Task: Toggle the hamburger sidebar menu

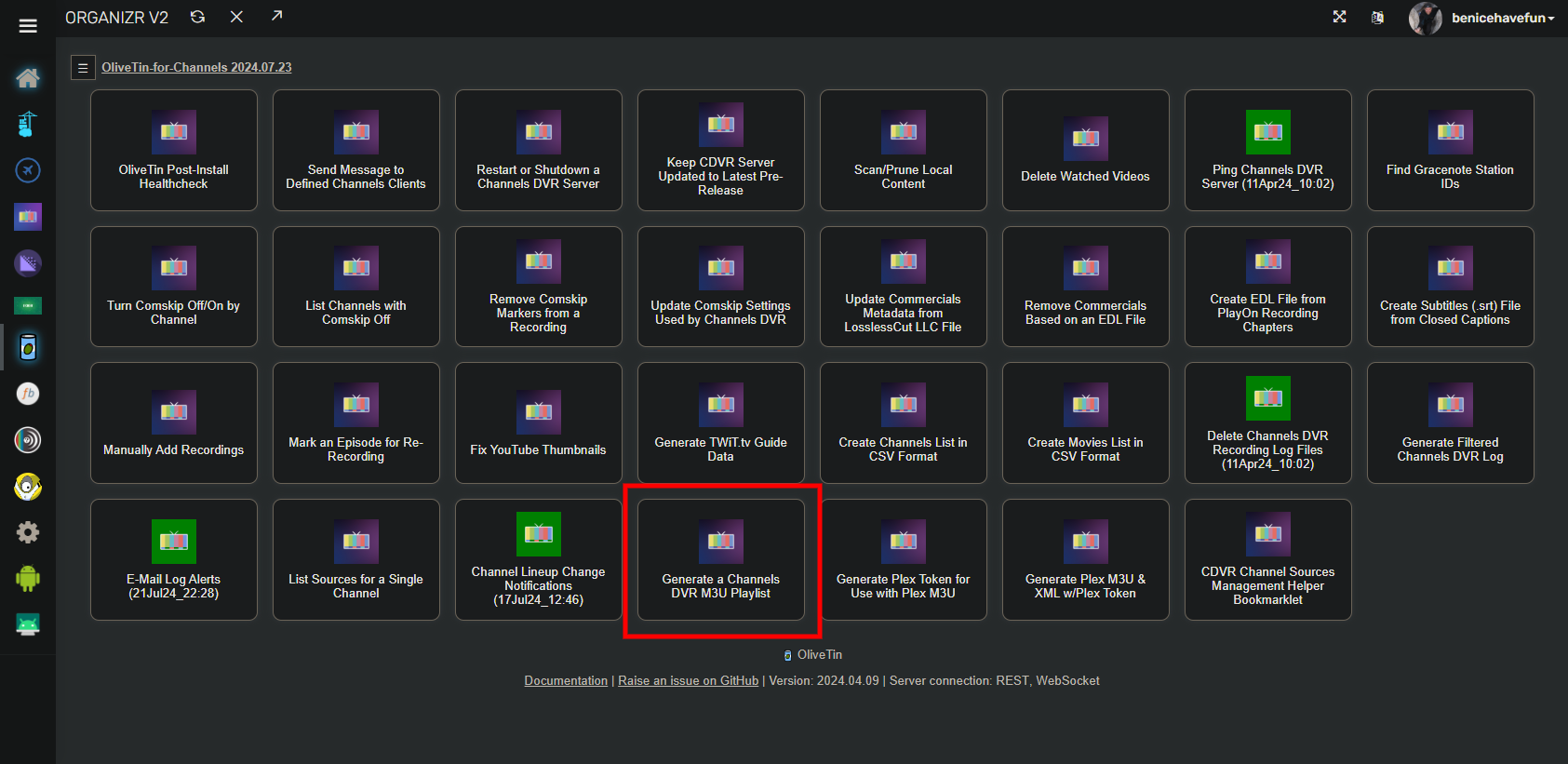Action: coord(28,26)
